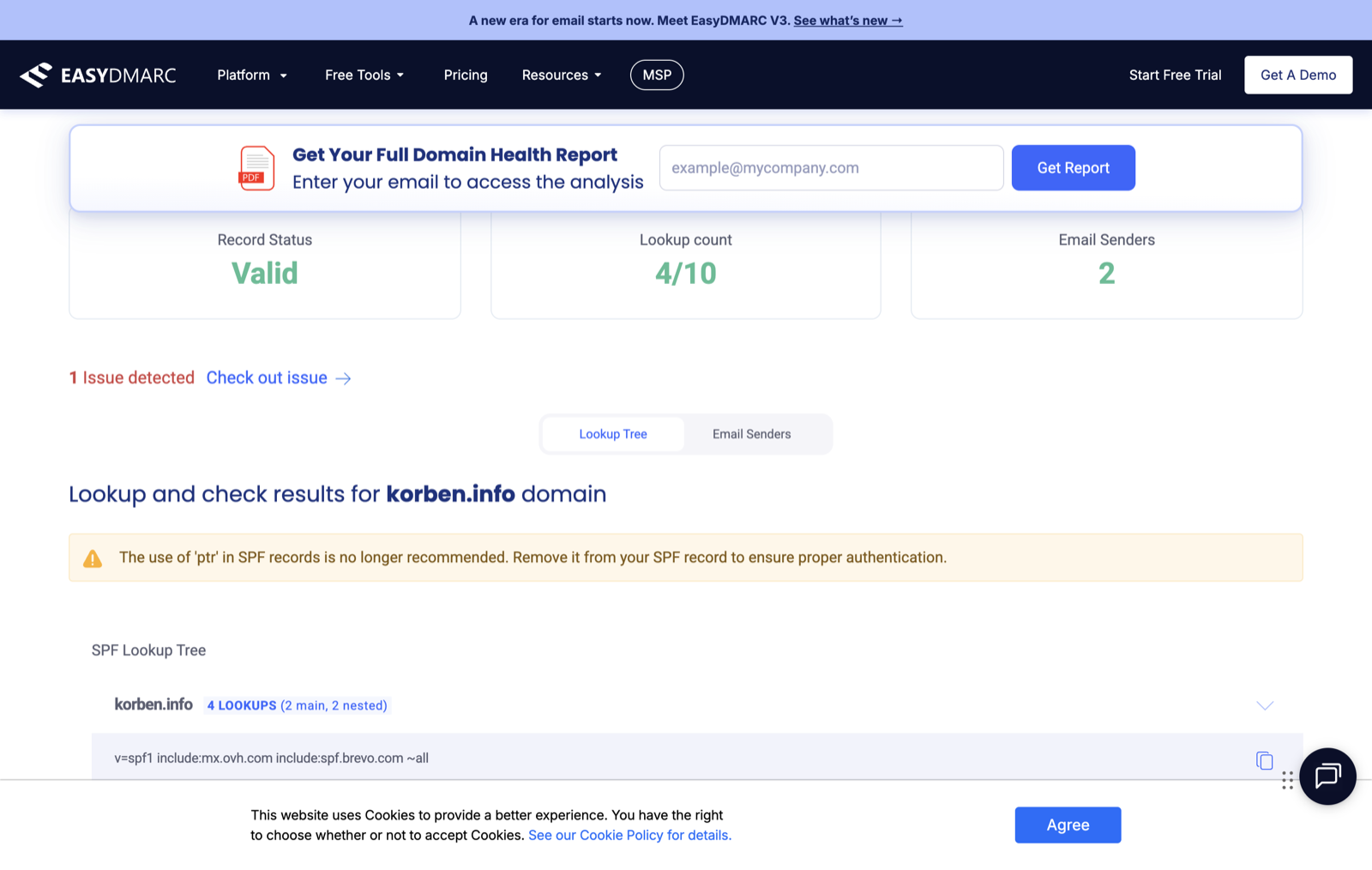Viewport: 1372px width, 870px height.
Task: Open the live chat bubble
Action: pyautogui.click(x=1327, y=776)
